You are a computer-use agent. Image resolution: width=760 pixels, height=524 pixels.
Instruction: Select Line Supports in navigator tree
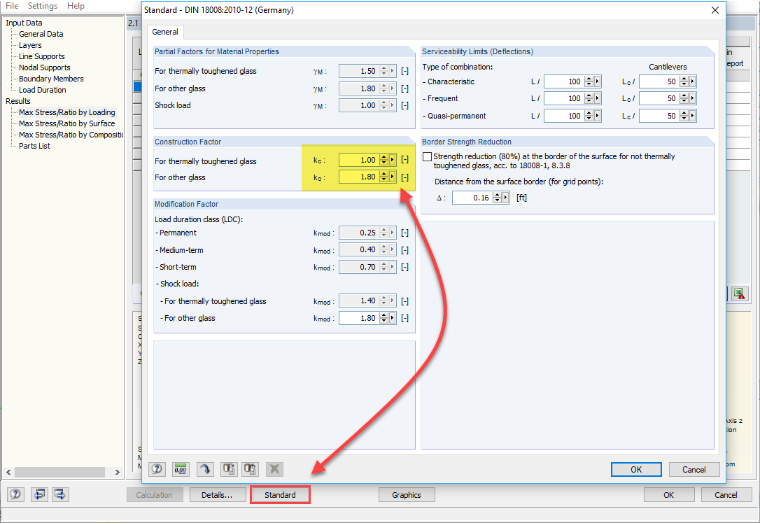(x=42, y=56)
